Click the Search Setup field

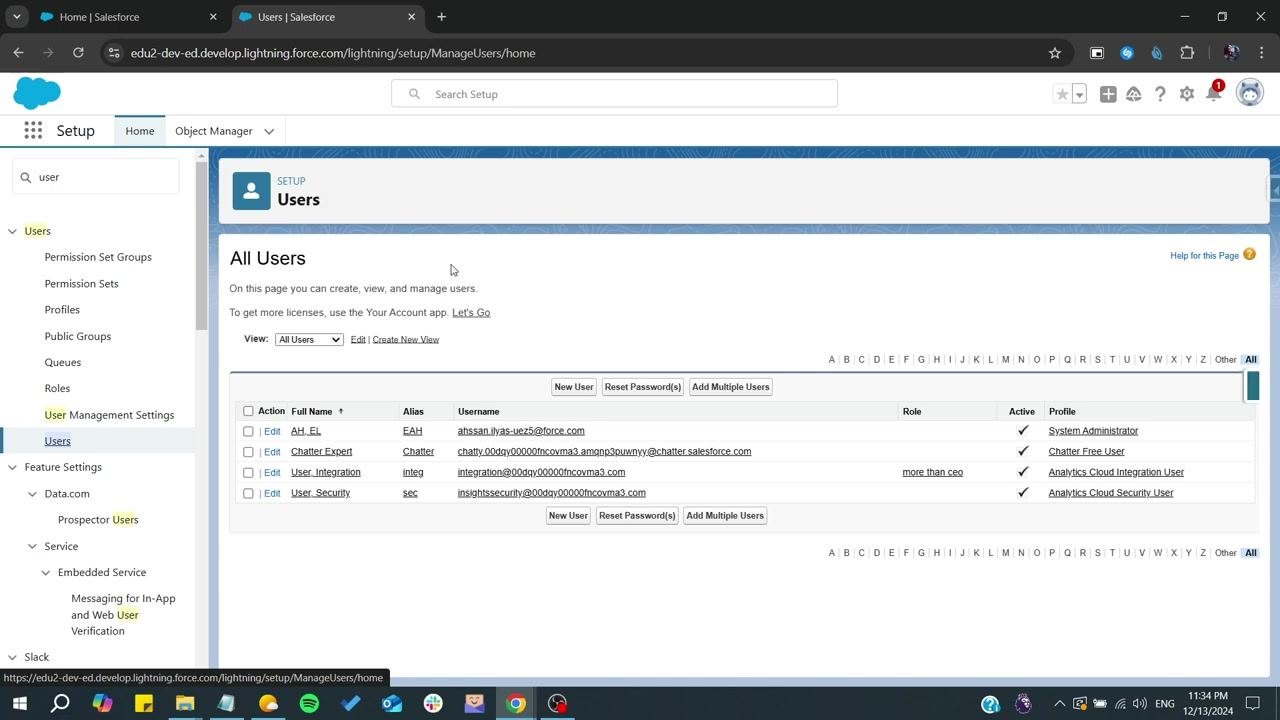click(614, 94)
